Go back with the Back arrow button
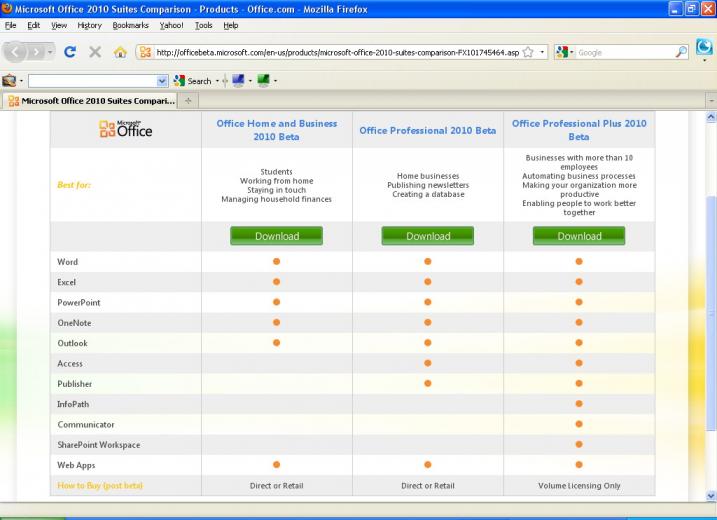The width and height of the screenshot is (717, 520). click(15, 52)
